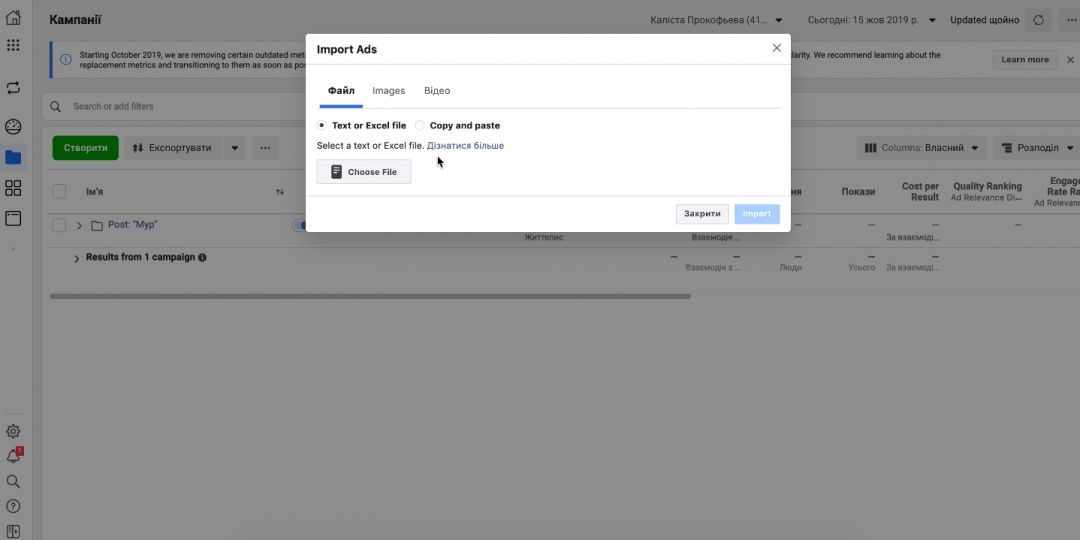The width and height of the screenshot is (1080, 540).
Task: Expand the Post "Мур" campaign row
Action: [x=79, y=226]
